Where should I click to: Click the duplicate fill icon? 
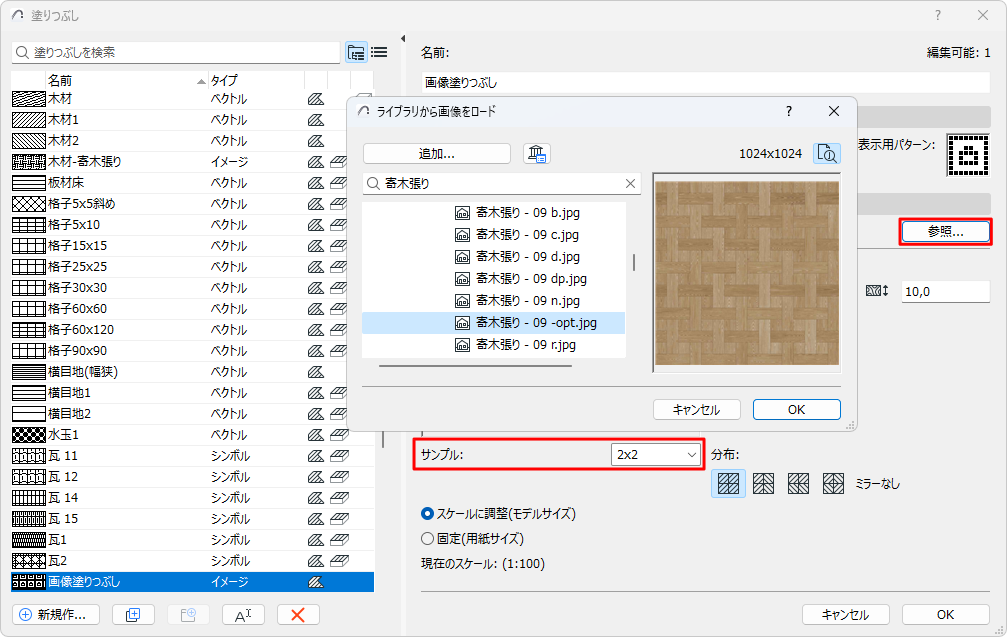(x=133, y=615)
